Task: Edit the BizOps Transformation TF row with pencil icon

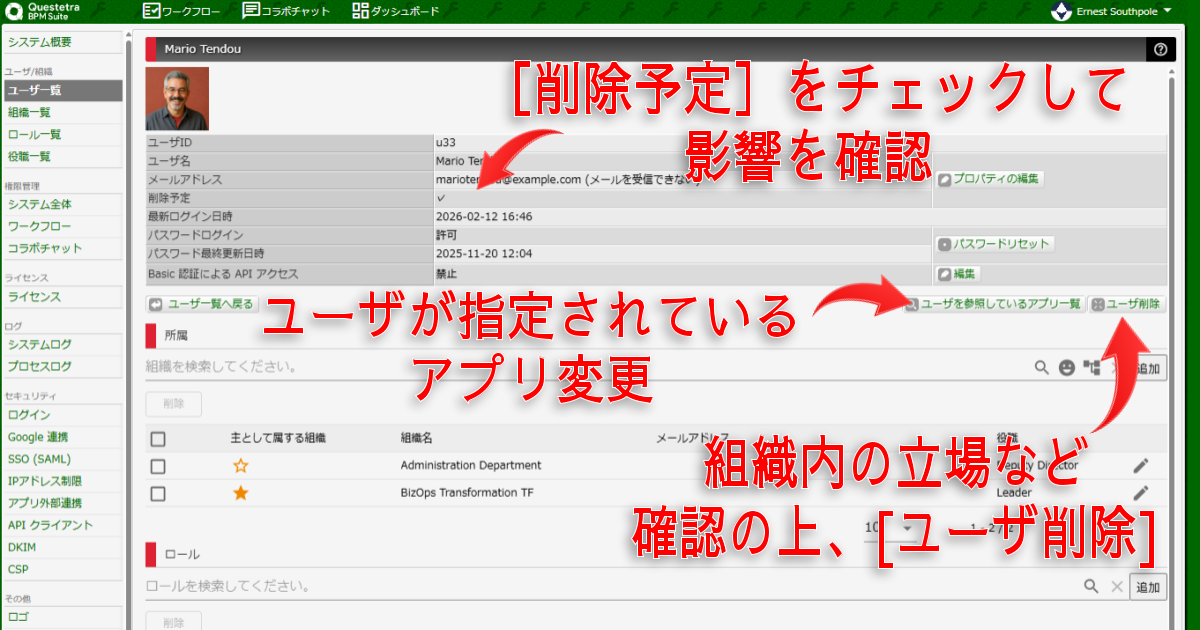Action: point(1141,493)
